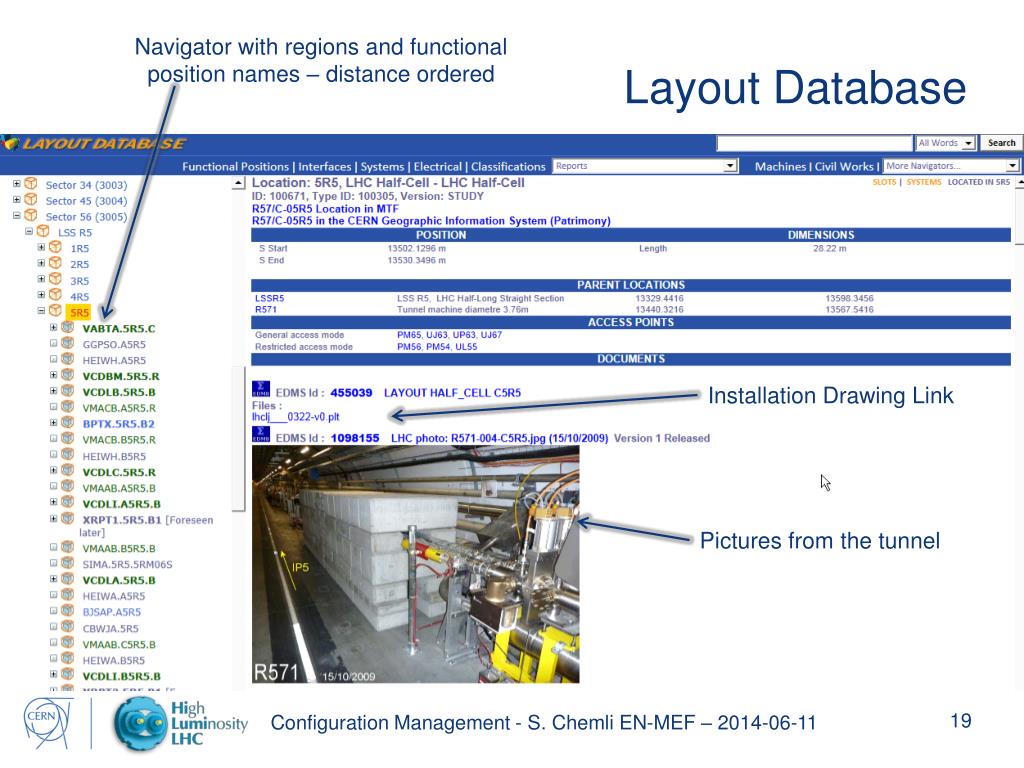The width and height of the screenshot is (1024, 768).
Task: Open the Civil Works menu
Action: [844, 167]
